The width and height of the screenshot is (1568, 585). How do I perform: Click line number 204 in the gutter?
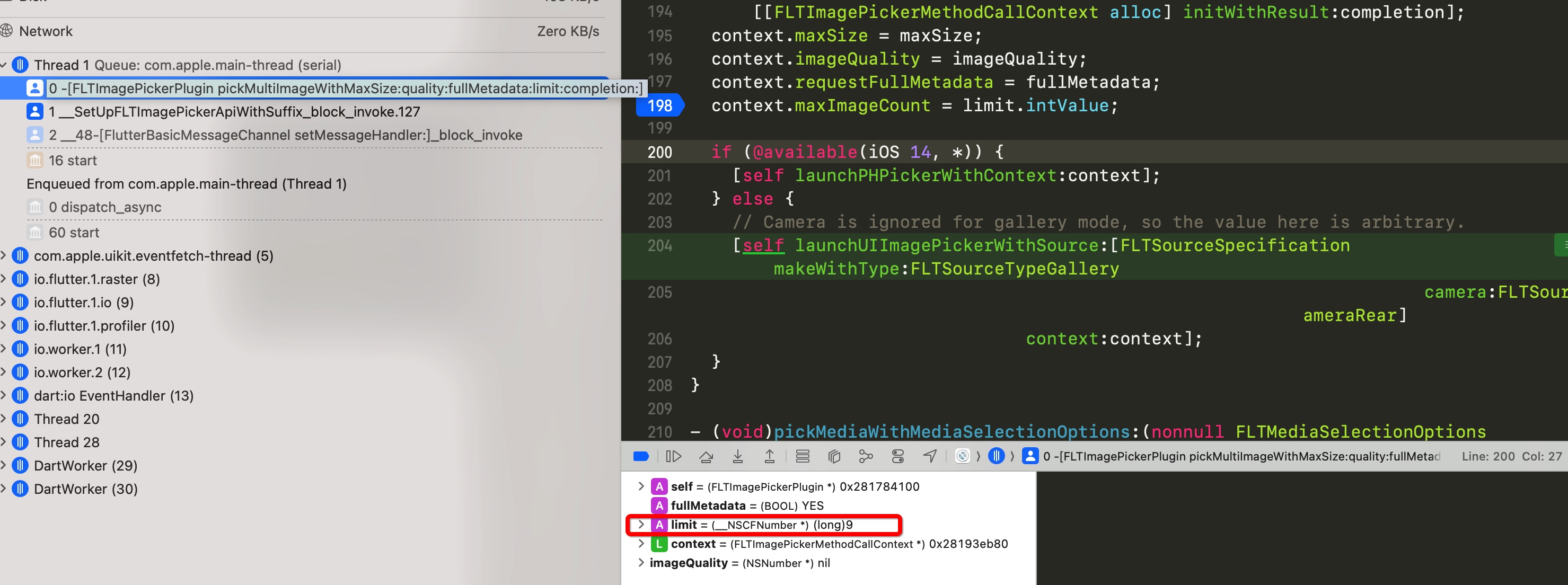pyautogui.click(x=660, y=245)
